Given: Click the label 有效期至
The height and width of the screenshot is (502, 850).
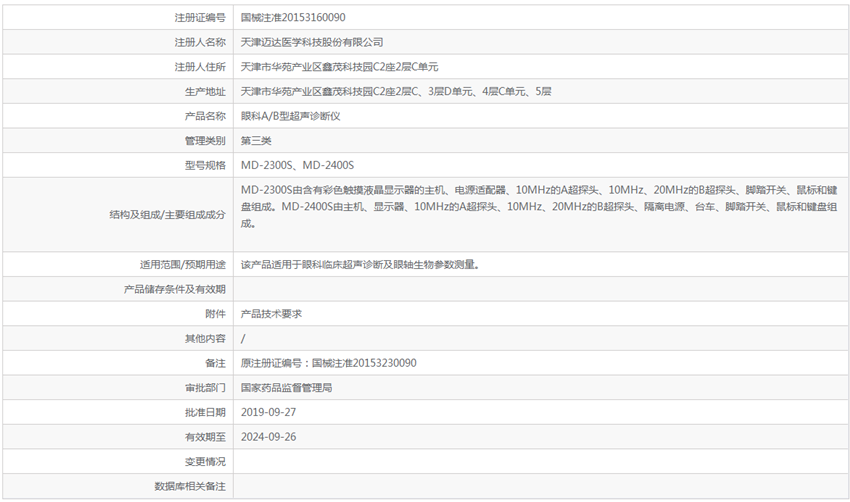Looking at the screenshot, I should (x=205, y=437).
